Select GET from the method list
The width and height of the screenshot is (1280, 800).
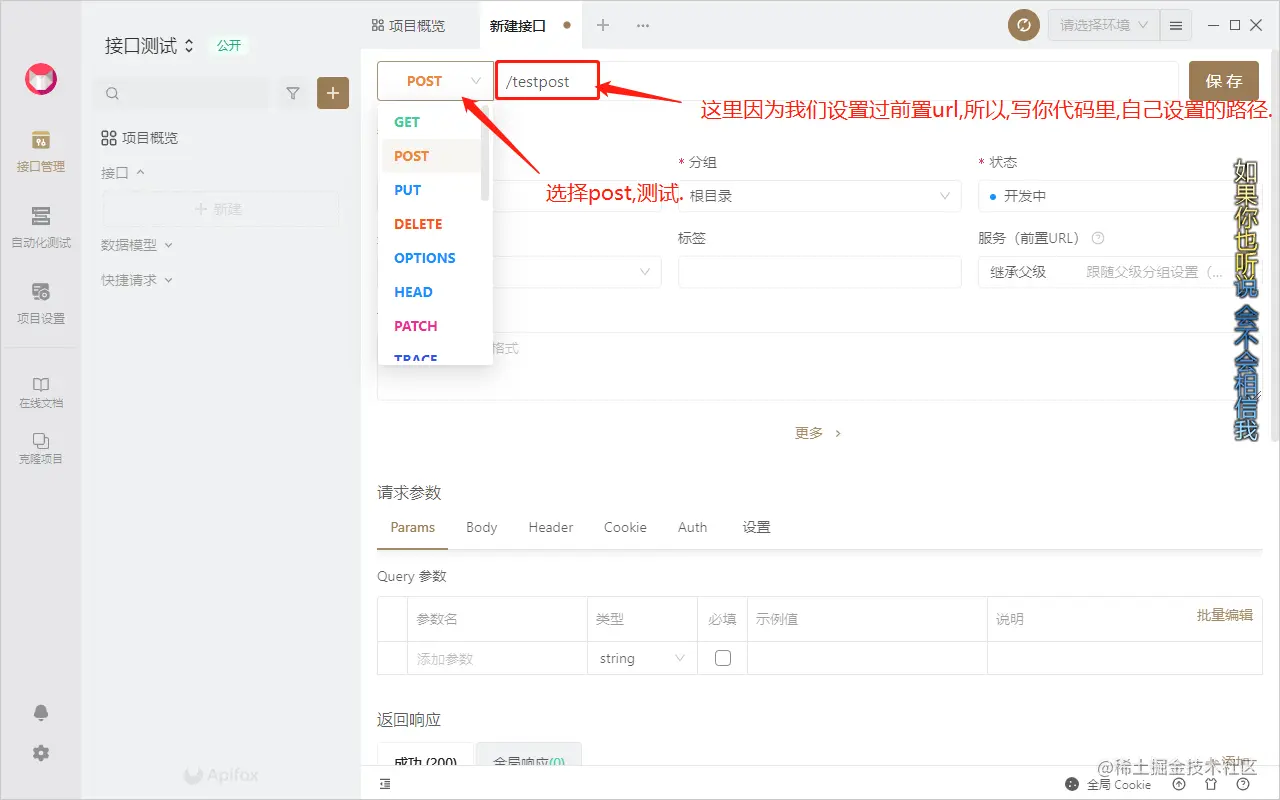tap(431, 122)
